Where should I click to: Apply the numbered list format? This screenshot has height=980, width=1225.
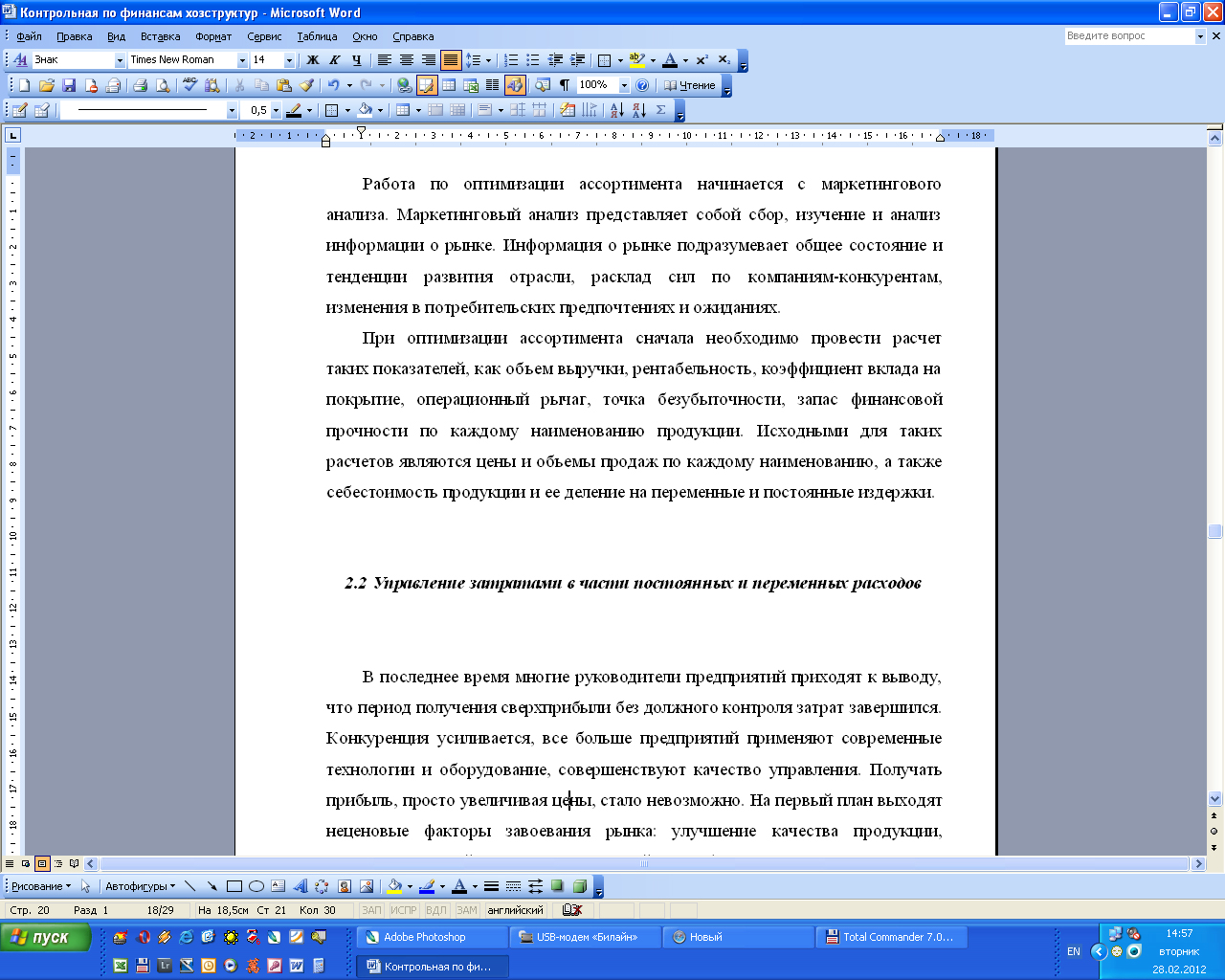(x=512, y=59)
